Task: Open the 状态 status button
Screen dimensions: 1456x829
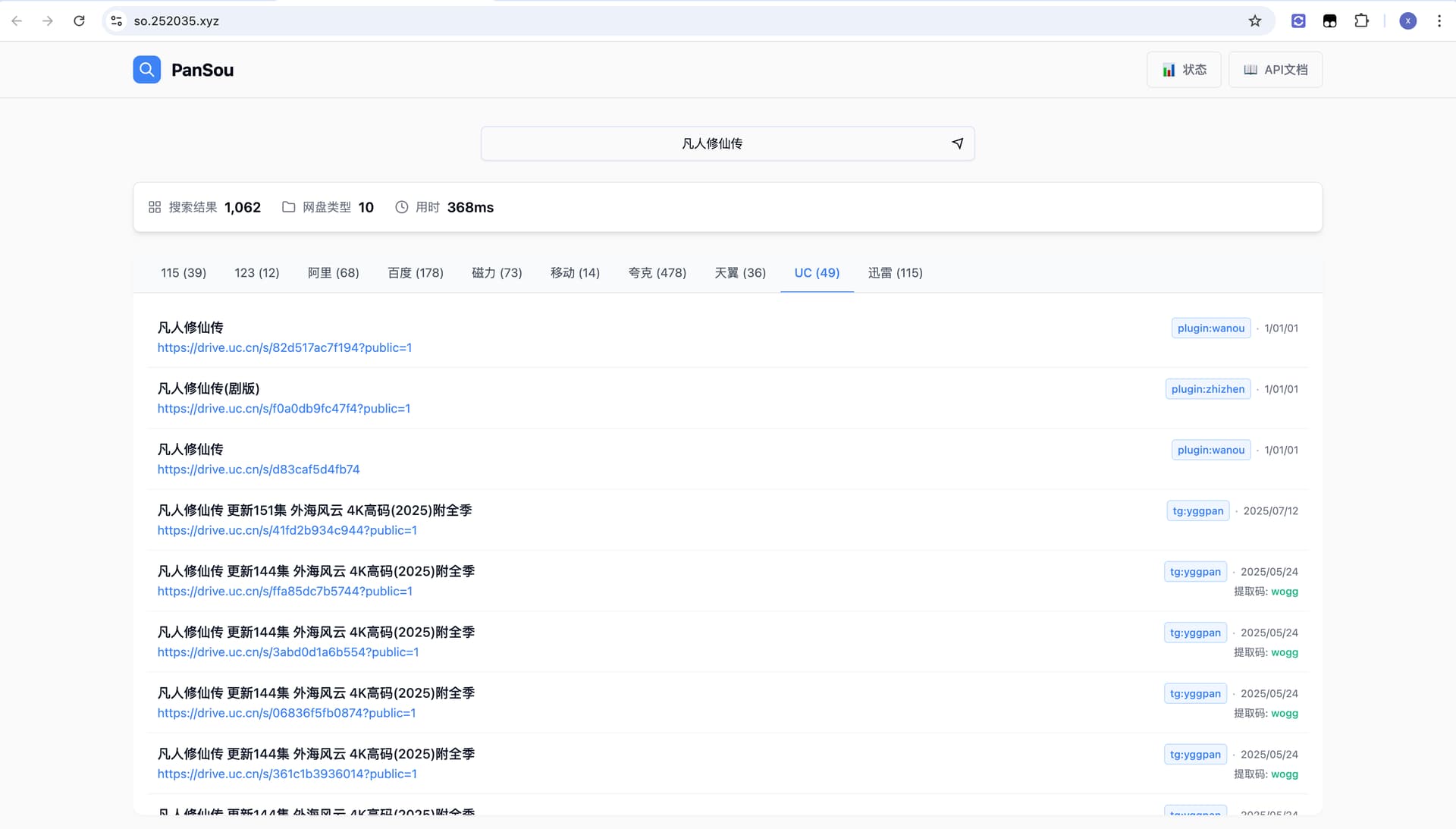Action: [1184, 70]
